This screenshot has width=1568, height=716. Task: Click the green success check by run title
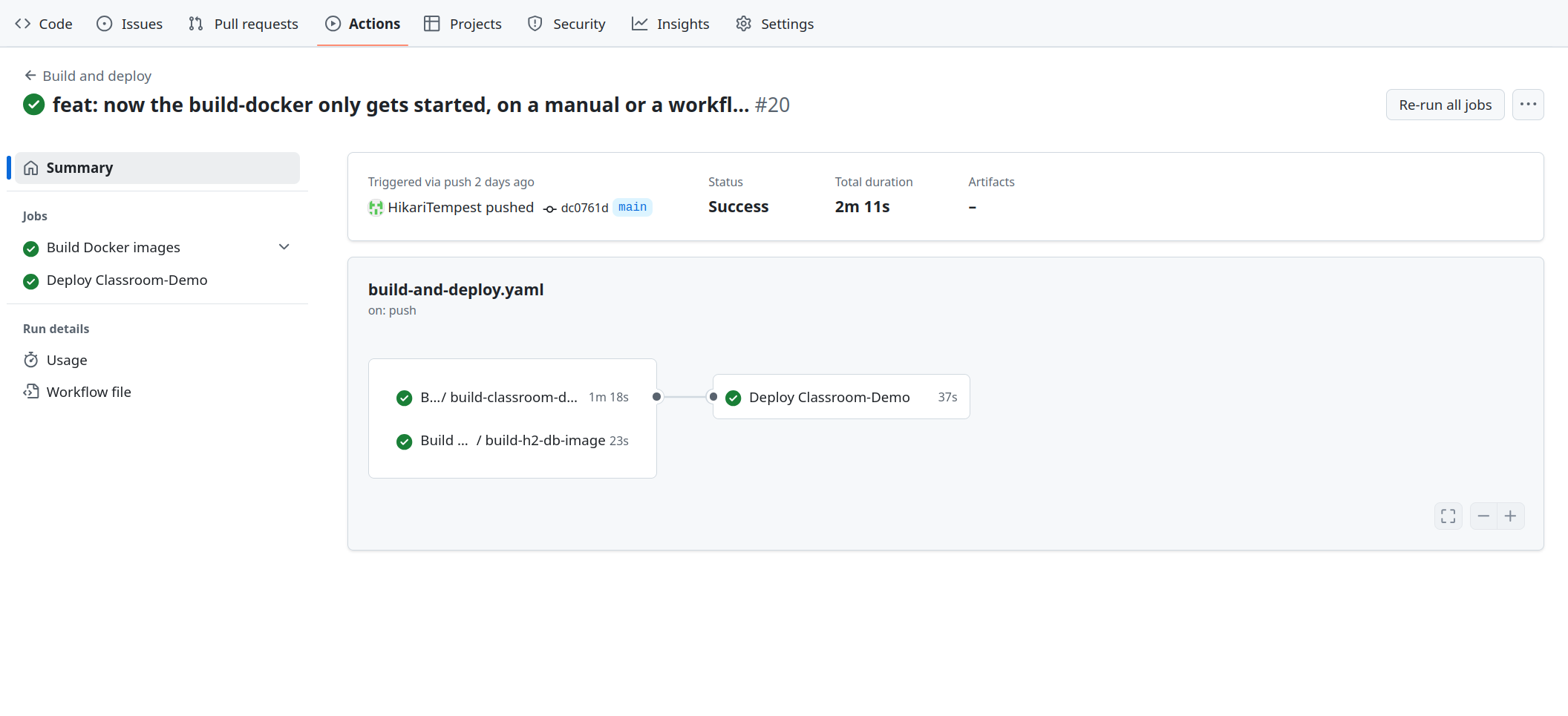click(33, 105)
